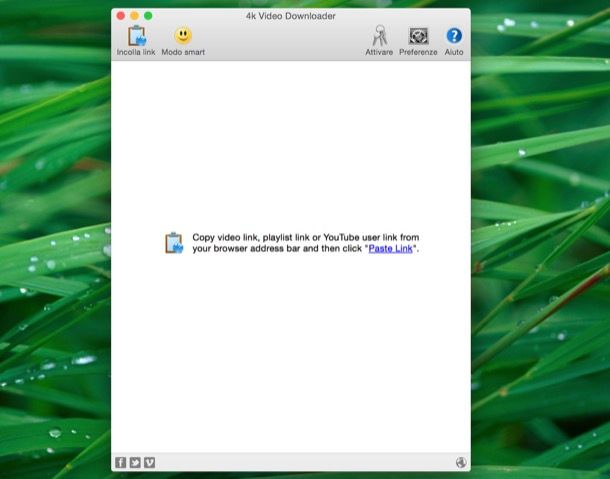610x479 pixels.
Task: Open the Aiuto help icon
Action: click(454, 36)
